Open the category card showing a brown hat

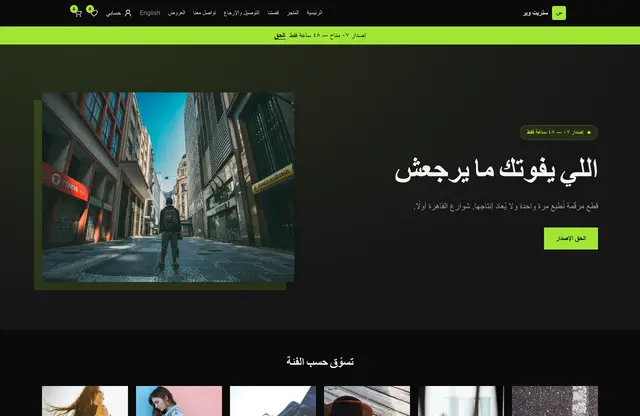click(367, 401)
